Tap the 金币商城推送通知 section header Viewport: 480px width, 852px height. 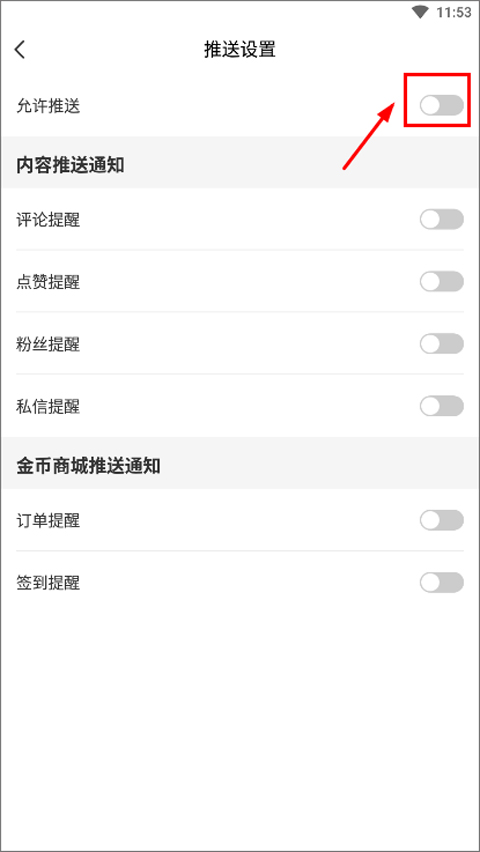pos(88,466)
